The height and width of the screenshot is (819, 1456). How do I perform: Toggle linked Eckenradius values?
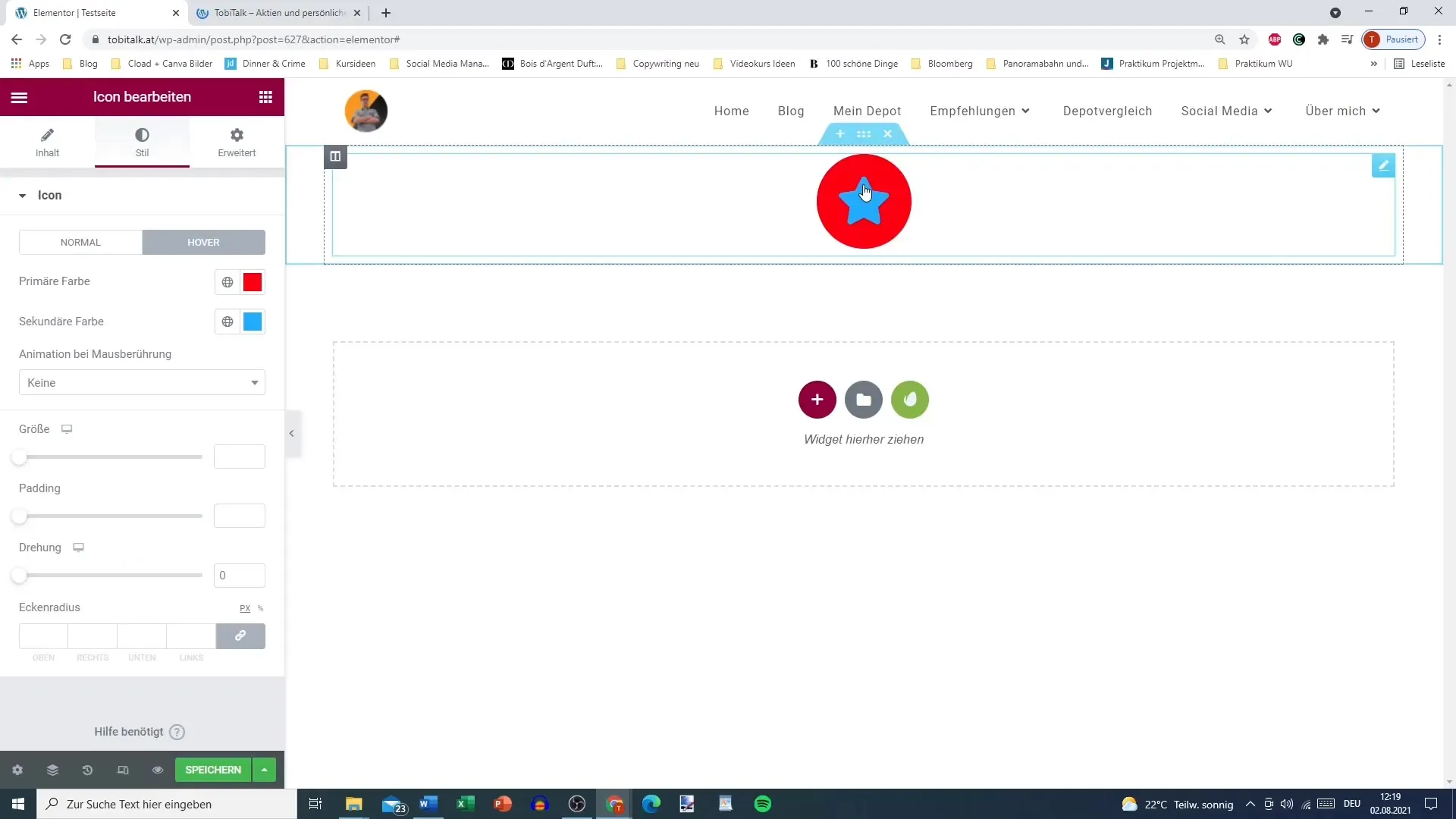point(240,636)
